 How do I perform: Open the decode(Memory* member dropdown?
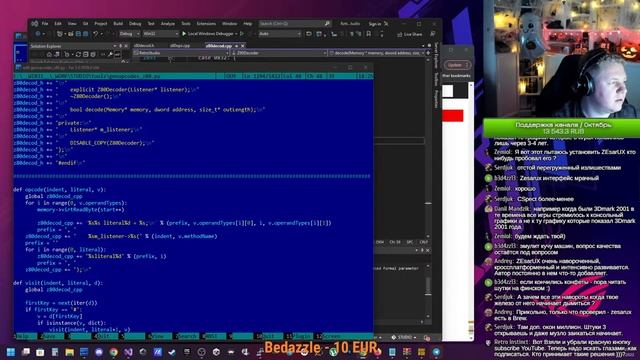[376, 53]
